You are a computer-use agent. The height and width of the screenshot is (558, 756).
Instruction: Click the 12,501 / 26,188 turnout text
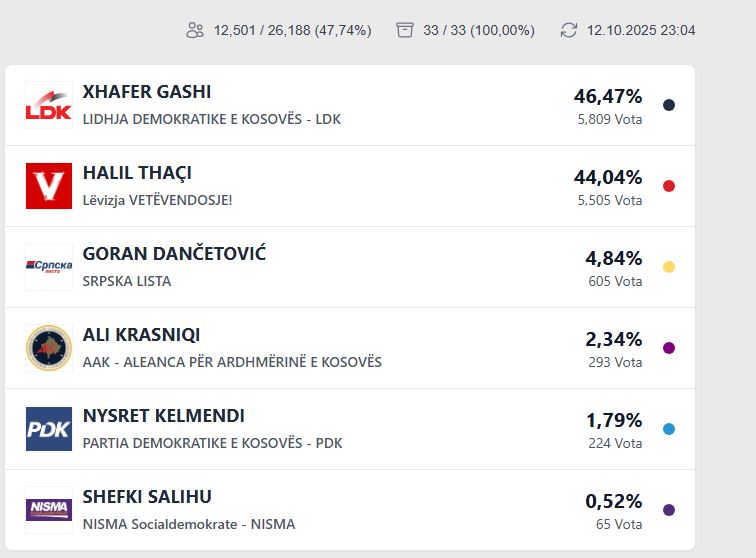coord(292,30)
